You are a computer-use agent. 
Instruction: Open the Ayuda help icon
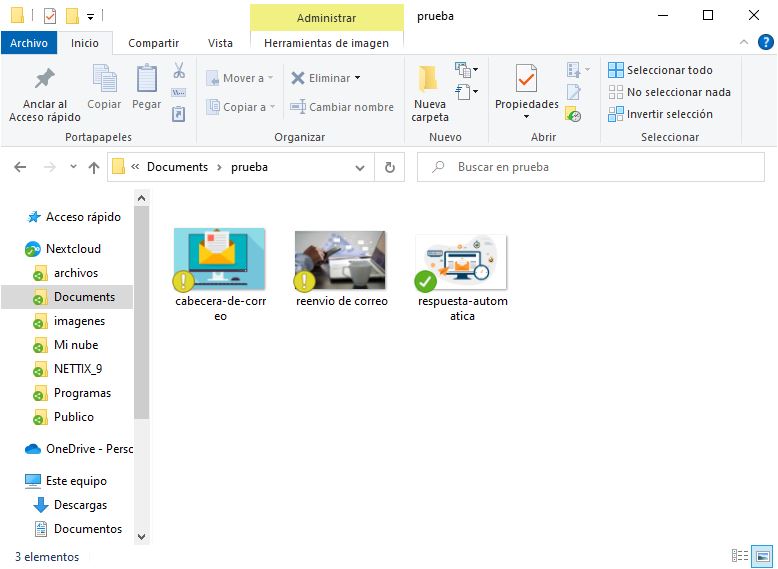[765, 42]
